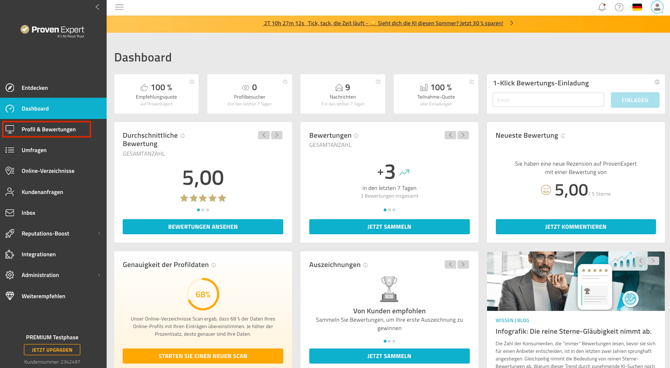
Task: Expand the Reputations-Boost submenu arrow
Action: 99,233
